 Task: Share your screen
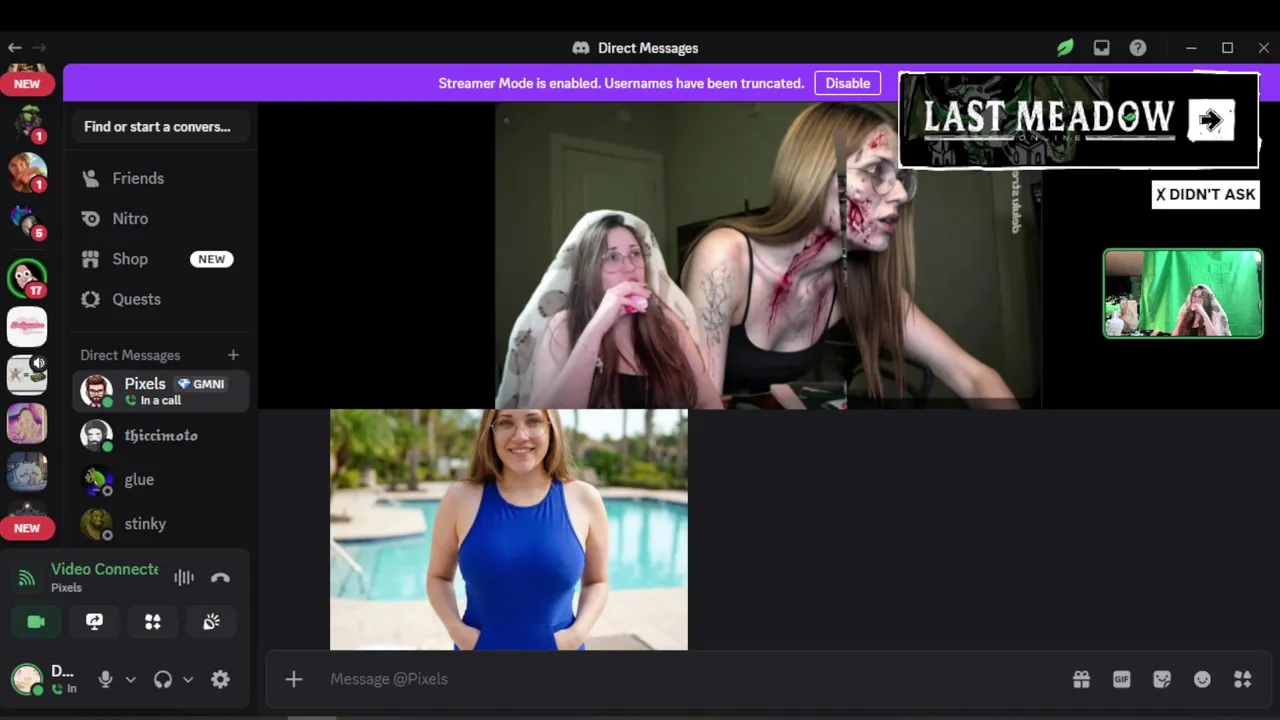94,622
